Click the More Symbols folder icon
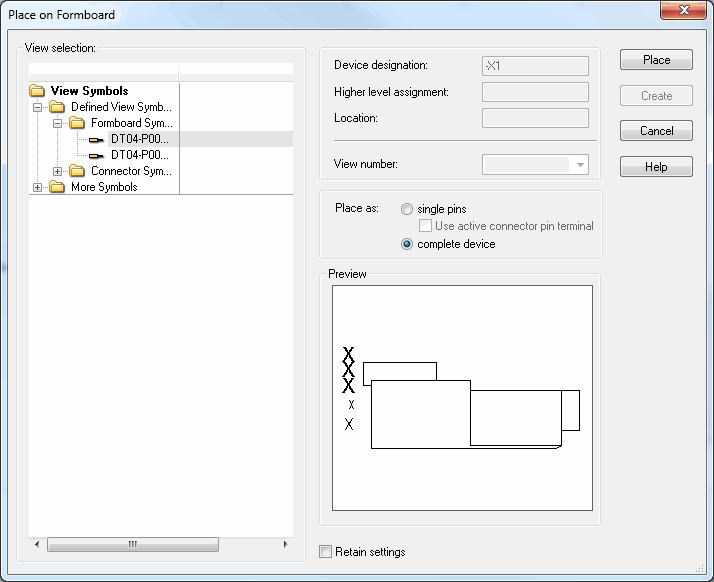Image resolution: width=714 pixels, height=582 pixels. coord(57,187)
